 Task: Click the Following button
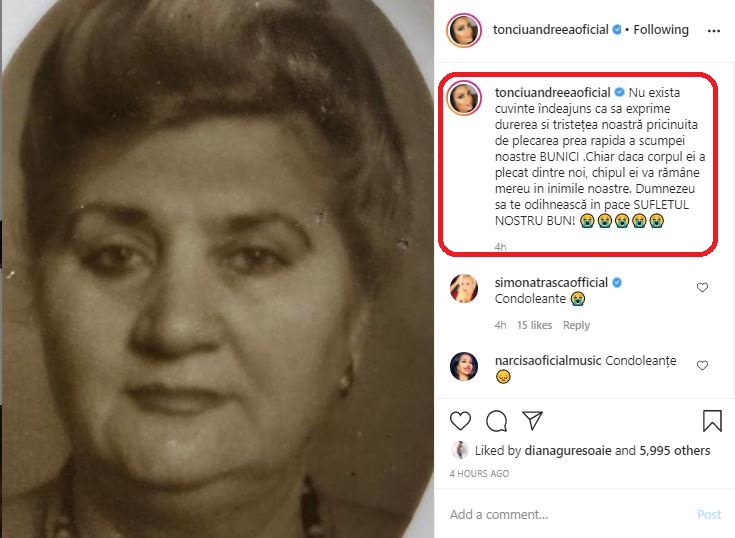tap(661, 30)
